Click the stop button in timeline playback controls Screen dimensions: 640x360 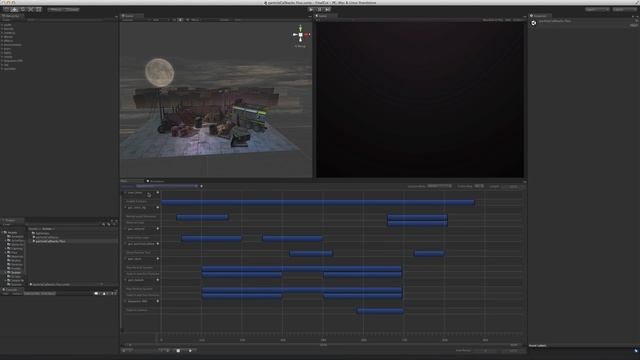tap(178, 351)
